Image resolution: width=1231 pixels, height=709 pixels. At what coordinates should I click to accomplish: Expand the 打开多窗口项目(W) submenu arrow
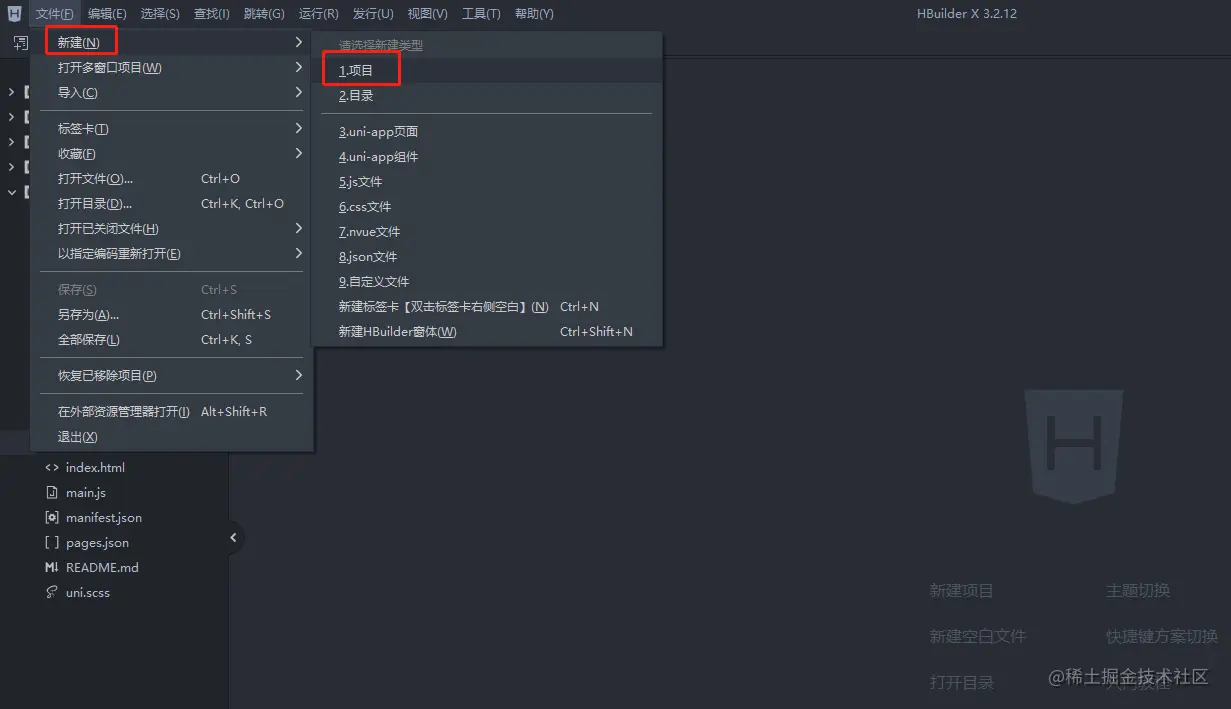tap(298, 67)
